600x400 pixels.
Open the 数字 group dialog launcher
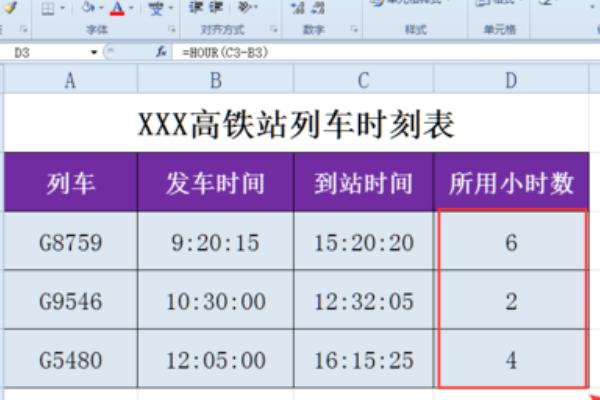(x=354, y=29)
